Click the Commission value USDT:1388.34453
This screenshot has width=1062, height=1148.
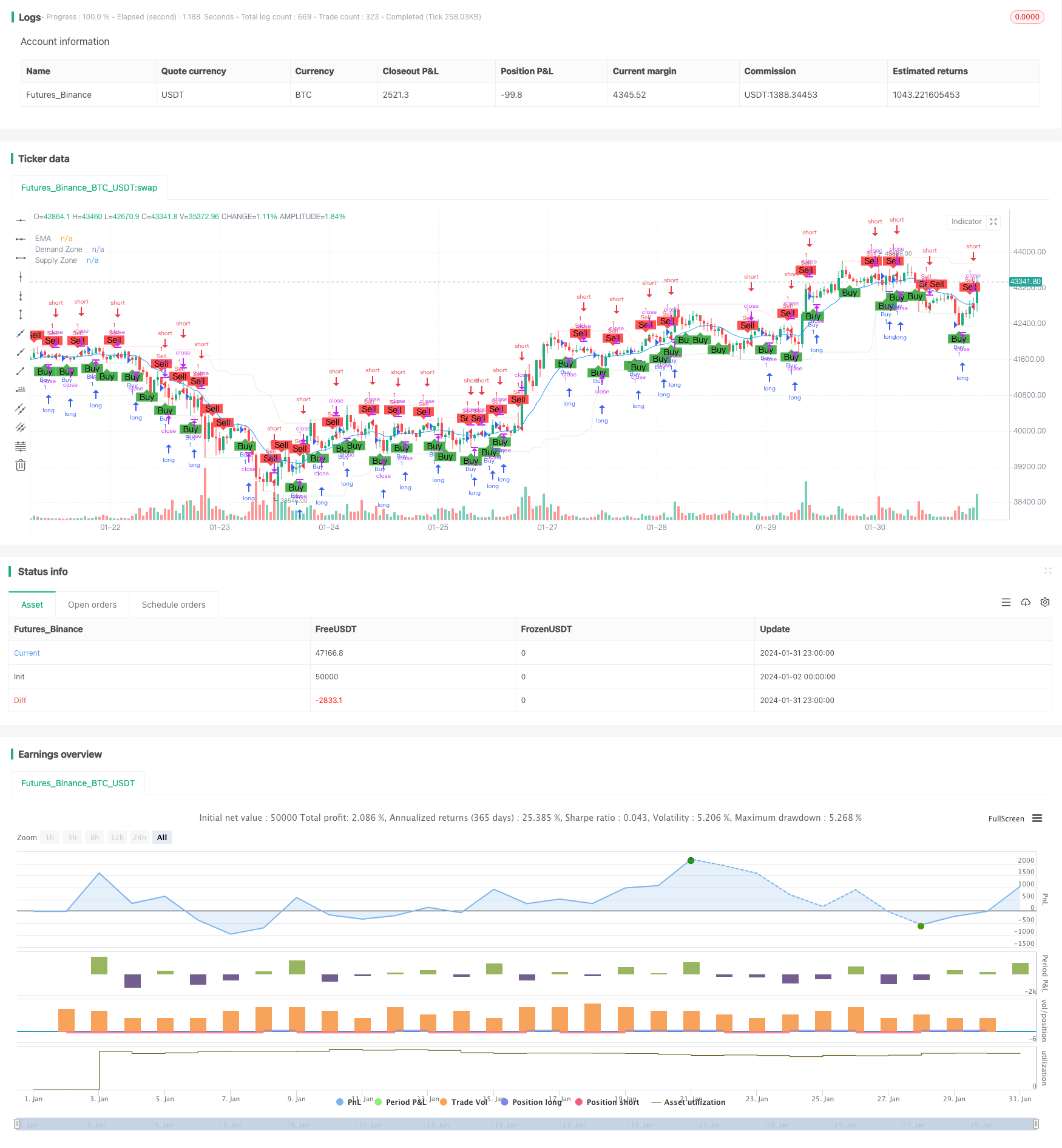tap(780, 95)
